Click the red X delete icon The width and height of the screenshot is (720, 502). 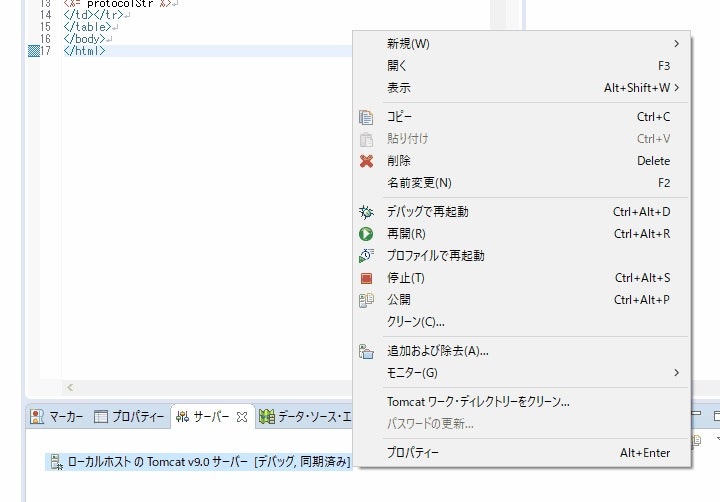tap(366, 161)
